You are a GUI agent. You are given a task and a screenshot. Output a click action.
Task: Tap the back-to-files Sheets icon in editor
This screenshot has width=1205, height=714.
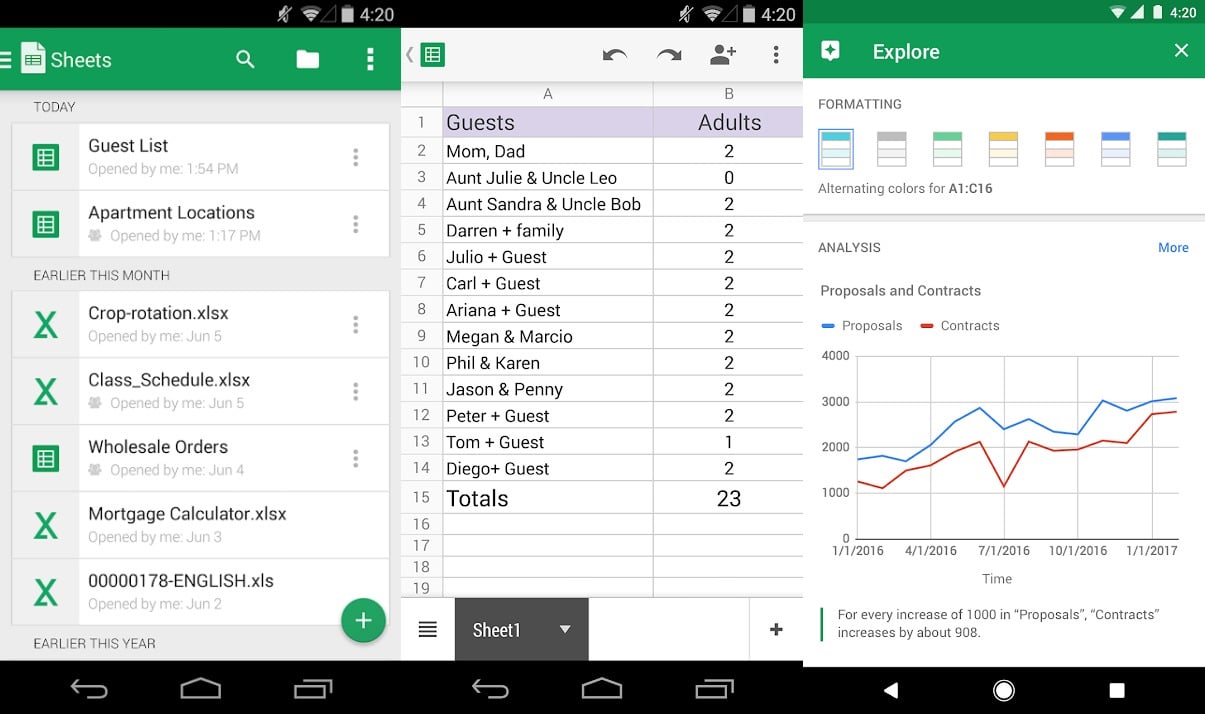click(x=432, y=55)
